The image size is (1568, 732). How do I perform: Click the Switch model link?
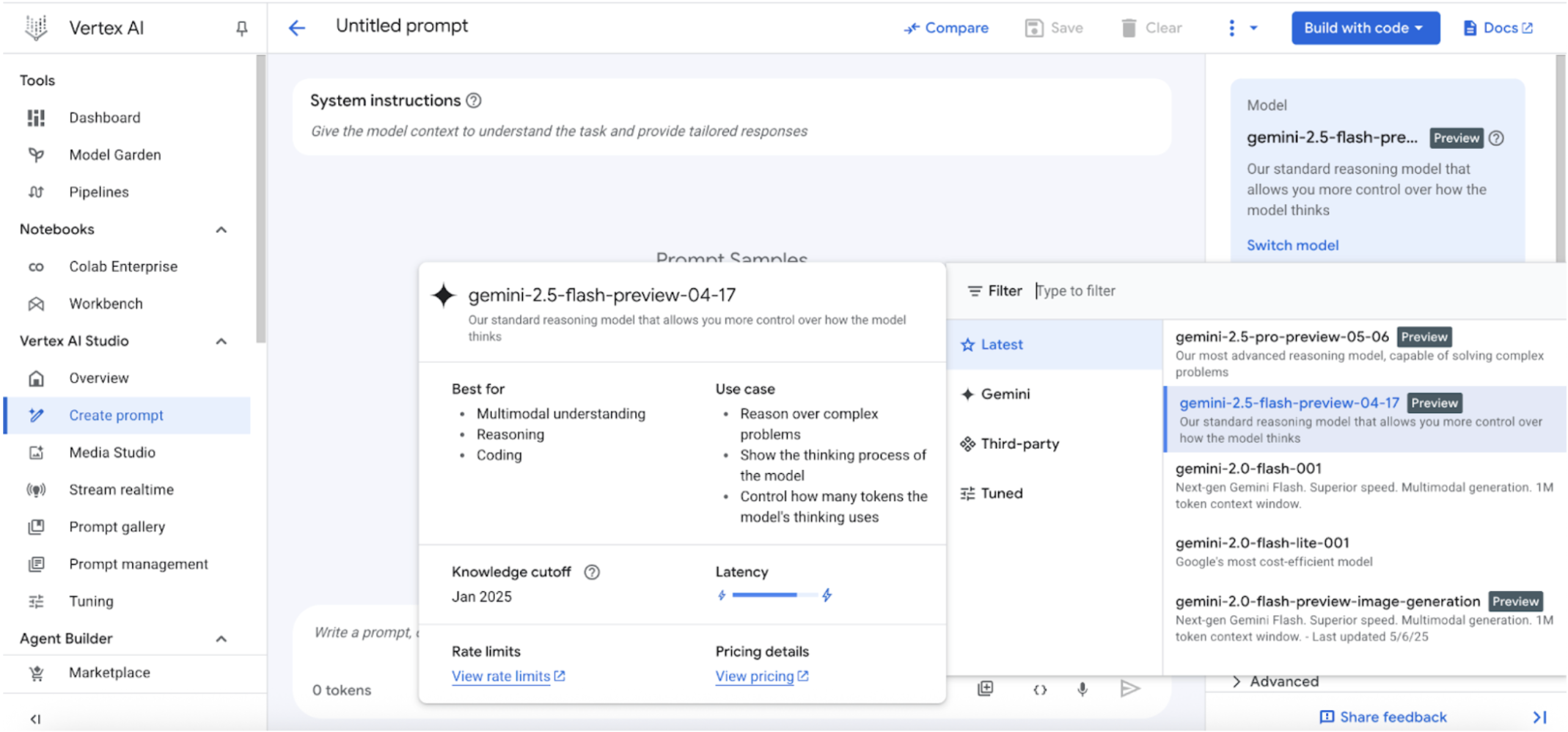pos(1292,246)
